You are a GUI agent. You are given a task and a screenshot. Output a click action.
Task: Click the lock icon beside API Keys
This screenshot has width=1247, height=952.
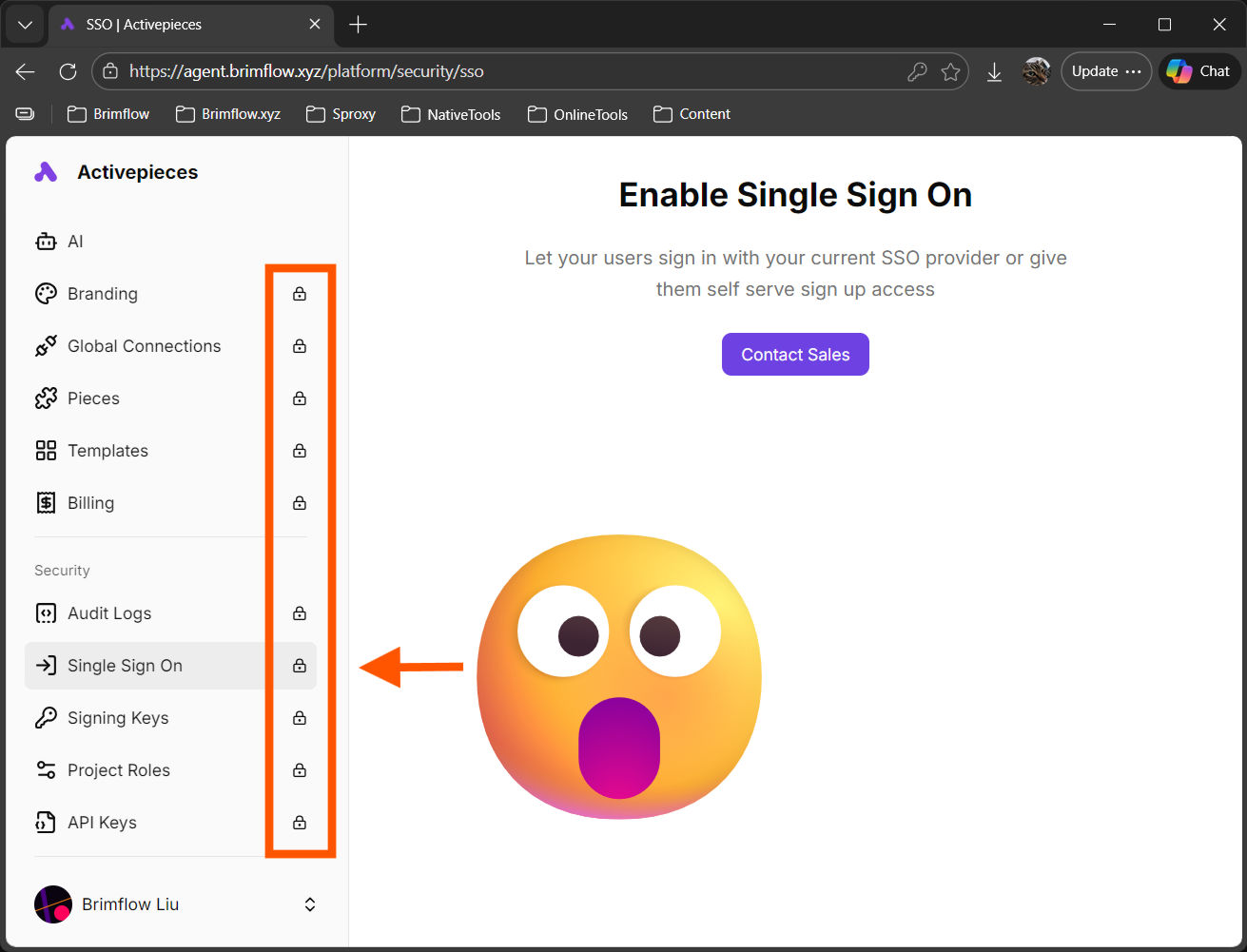(x=300, y=823)
